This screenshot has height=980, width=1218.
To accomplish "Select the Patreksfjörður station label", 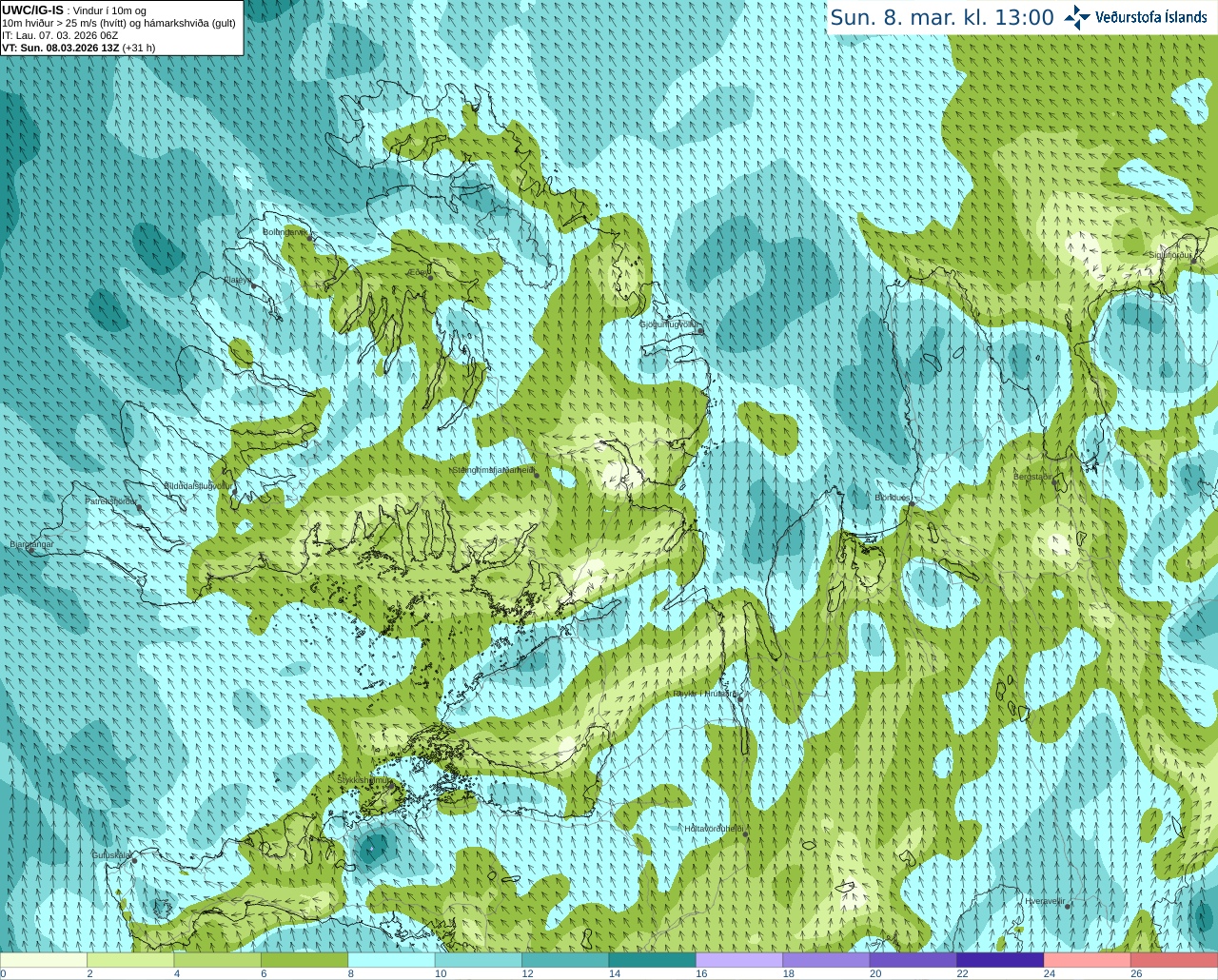I will (110, 500).
